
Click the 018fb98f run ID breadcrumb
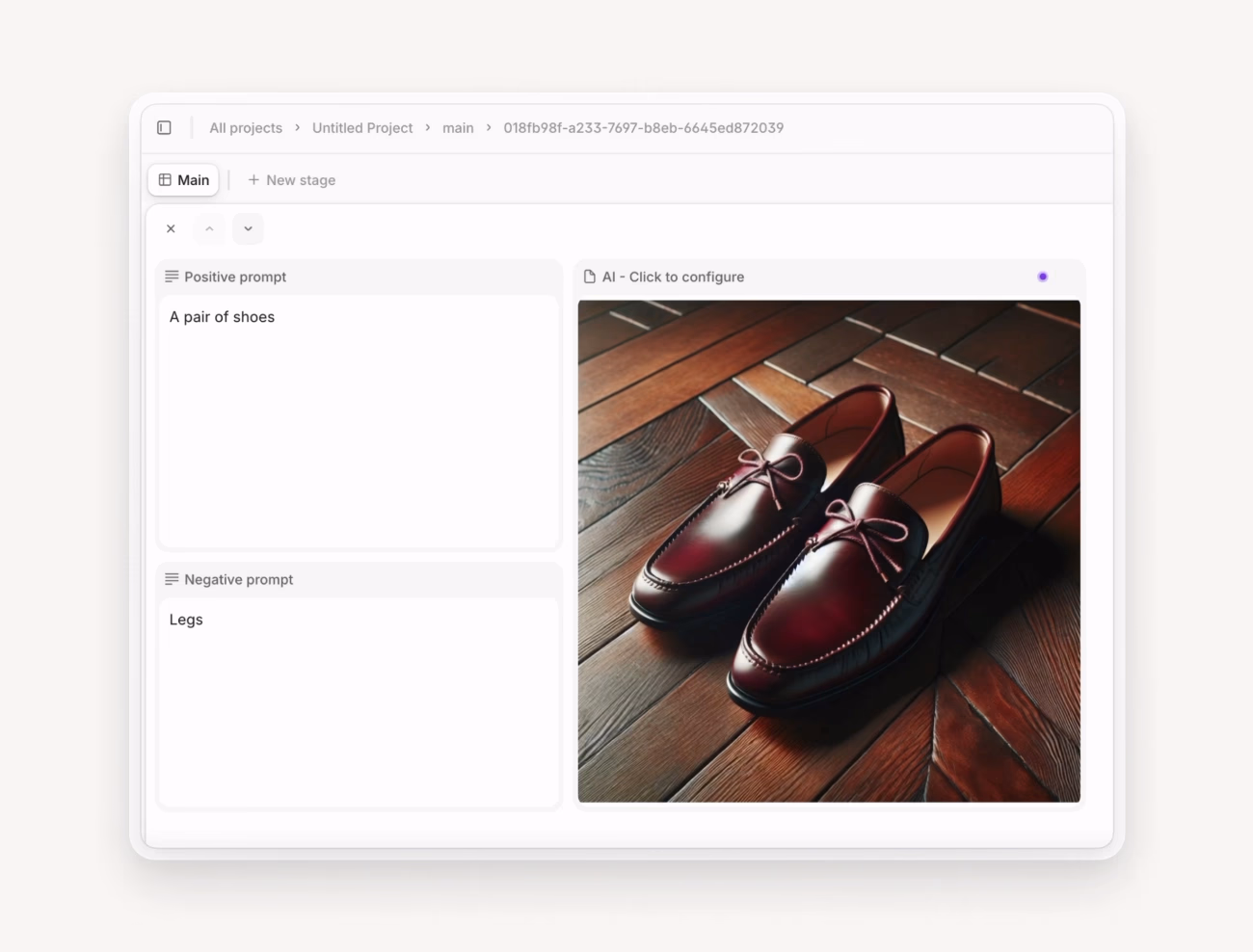click(x=643, y=128)
